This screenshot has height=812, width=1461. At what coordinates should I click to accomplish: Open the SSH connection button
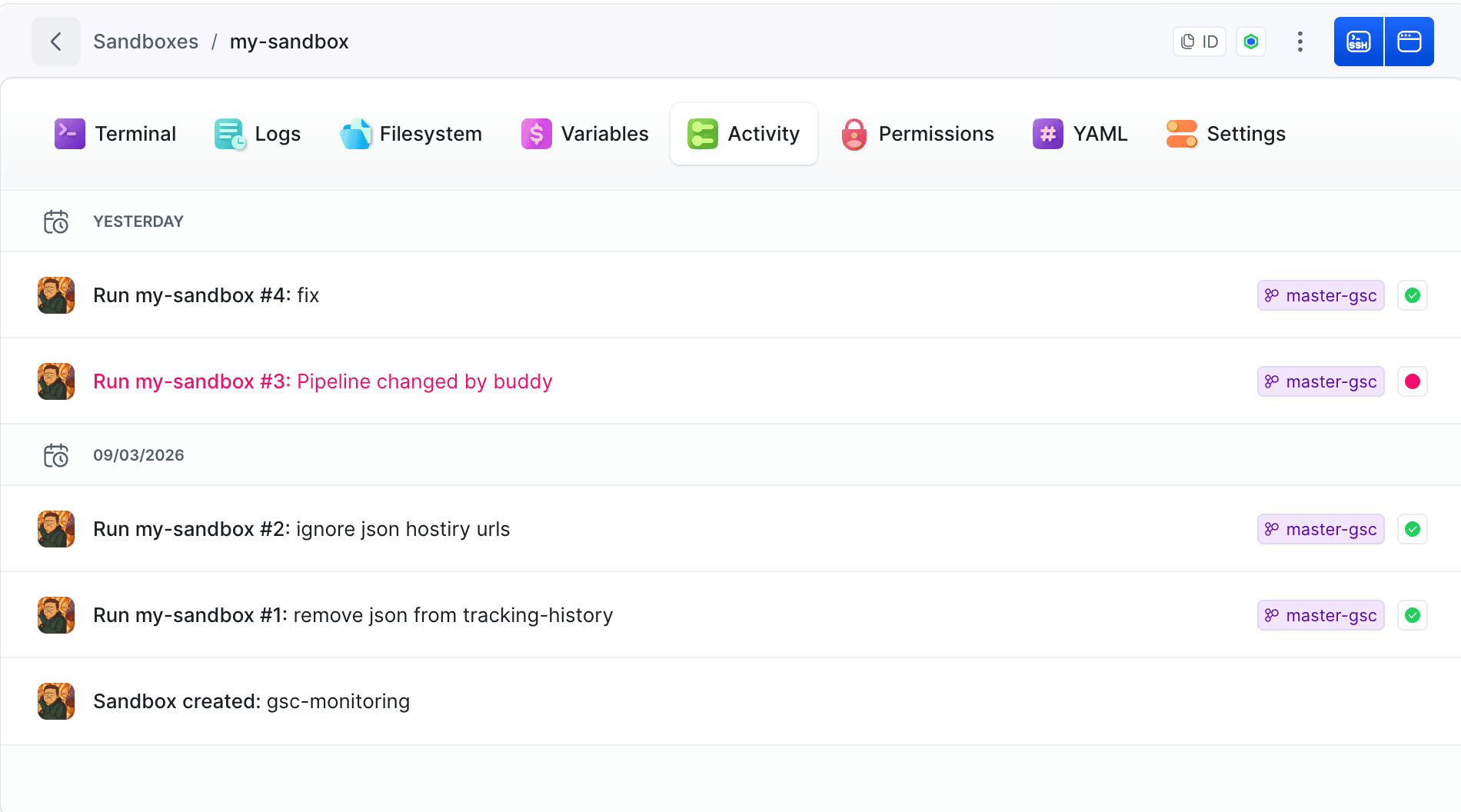pos(1359,42)
